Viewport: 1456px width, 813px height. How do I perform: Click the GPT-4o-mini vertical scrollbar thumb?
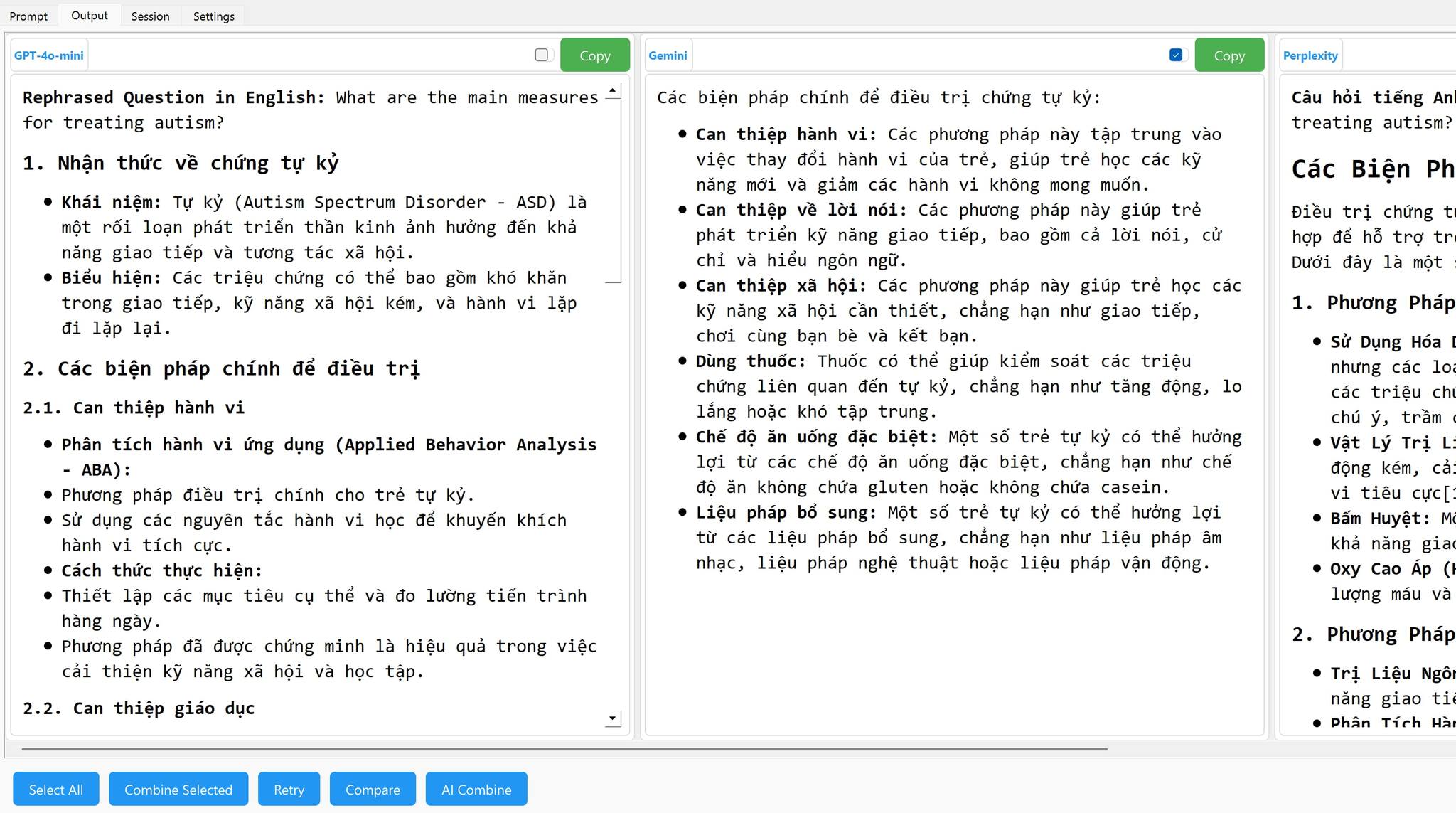click(x=613, y=190)
